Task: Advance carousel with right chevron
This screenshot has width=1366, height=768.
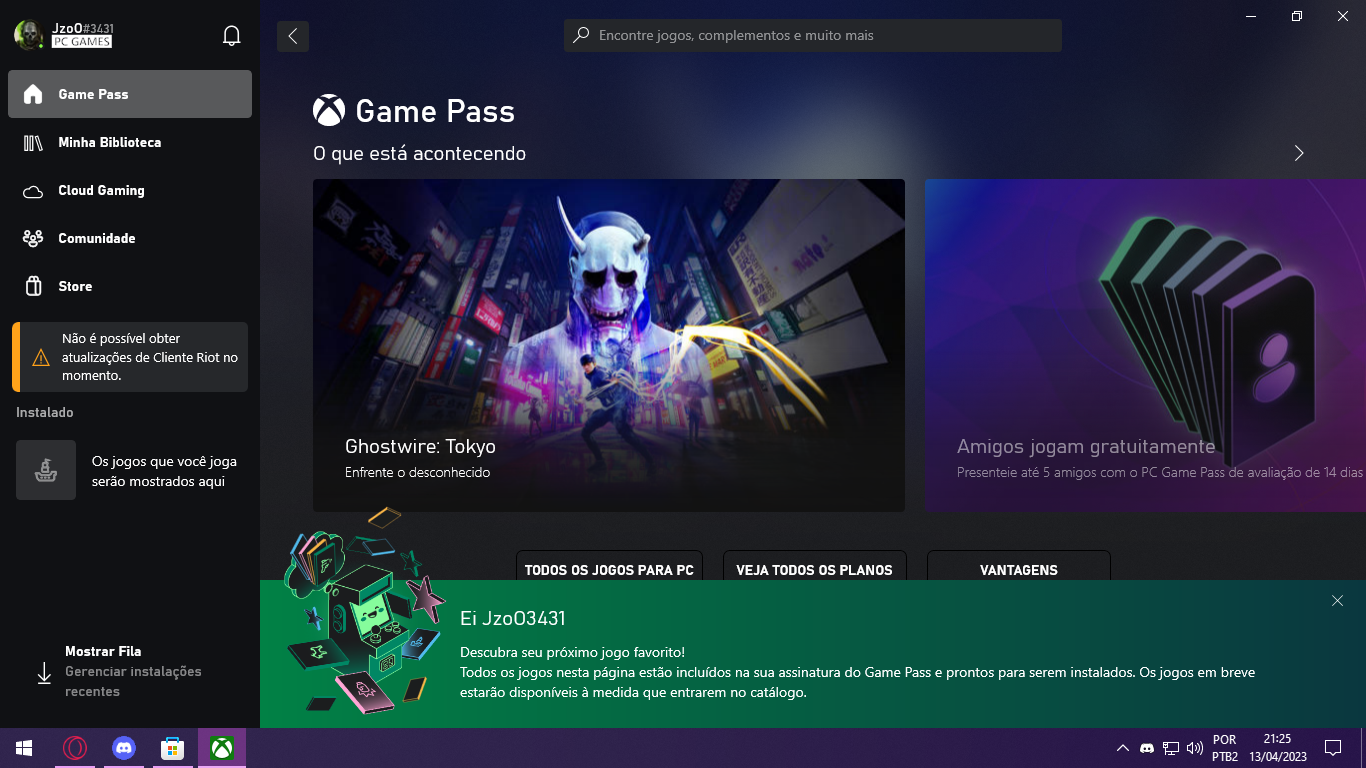Action: pyautogui.click(x=1299, y=153)
